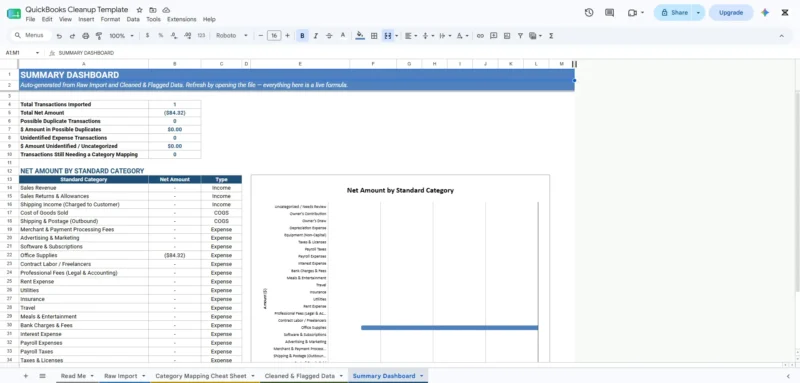Open the Extensions menu
The image size is (800, 383).
(182, 19)
